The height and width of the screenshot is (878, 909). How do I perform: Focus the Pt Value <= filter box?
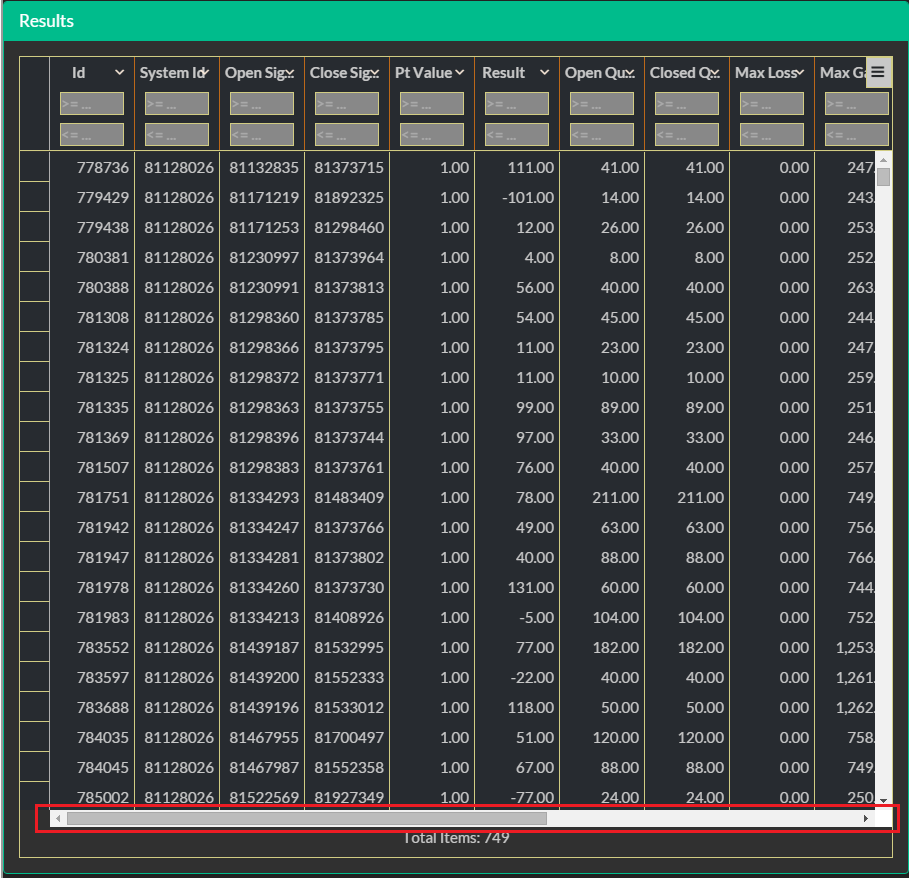click(432, 134)
